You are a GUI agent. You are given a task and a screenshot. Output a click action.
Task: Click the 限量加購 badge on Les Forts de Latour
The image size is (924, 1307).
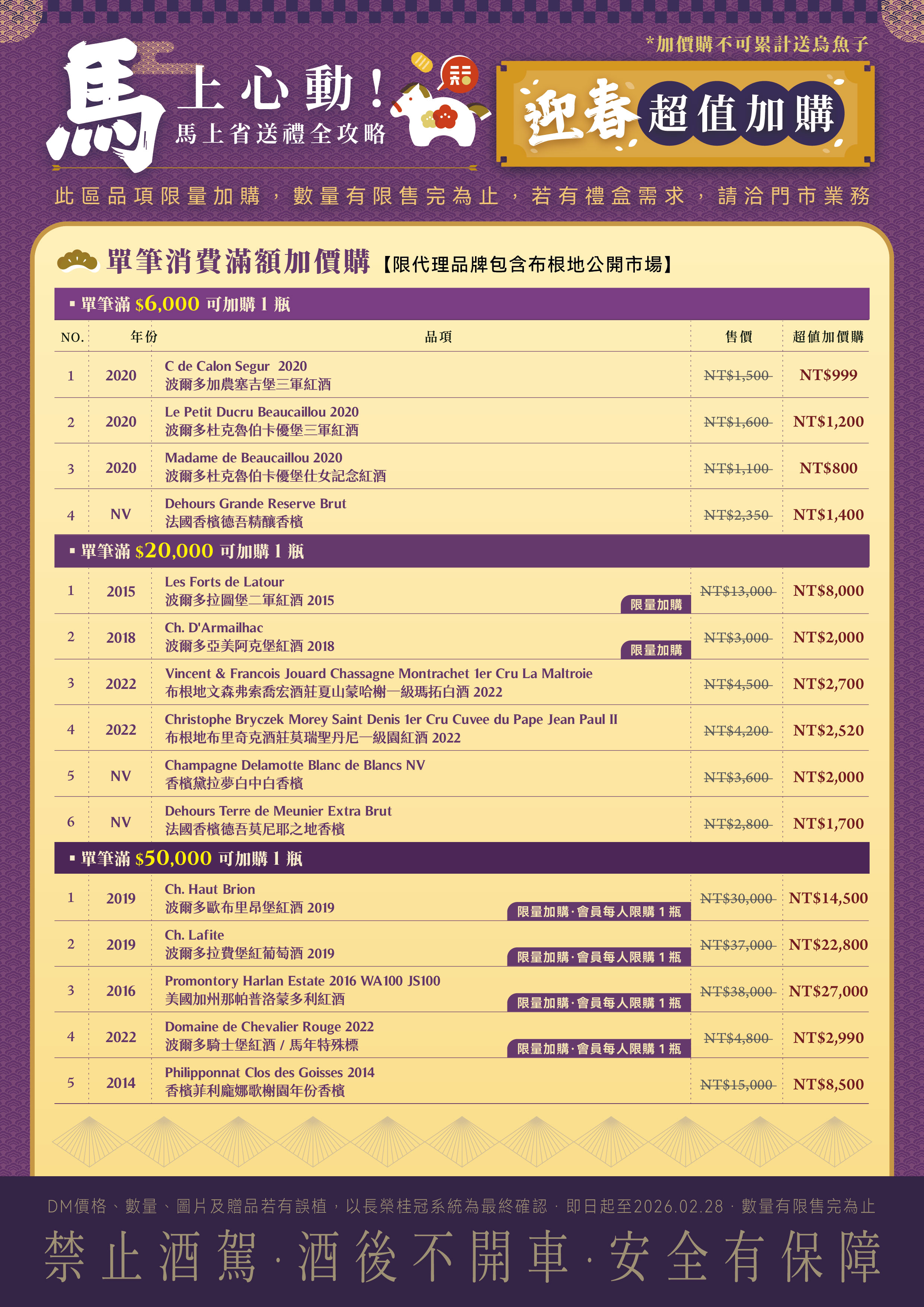tap(655, 605)
